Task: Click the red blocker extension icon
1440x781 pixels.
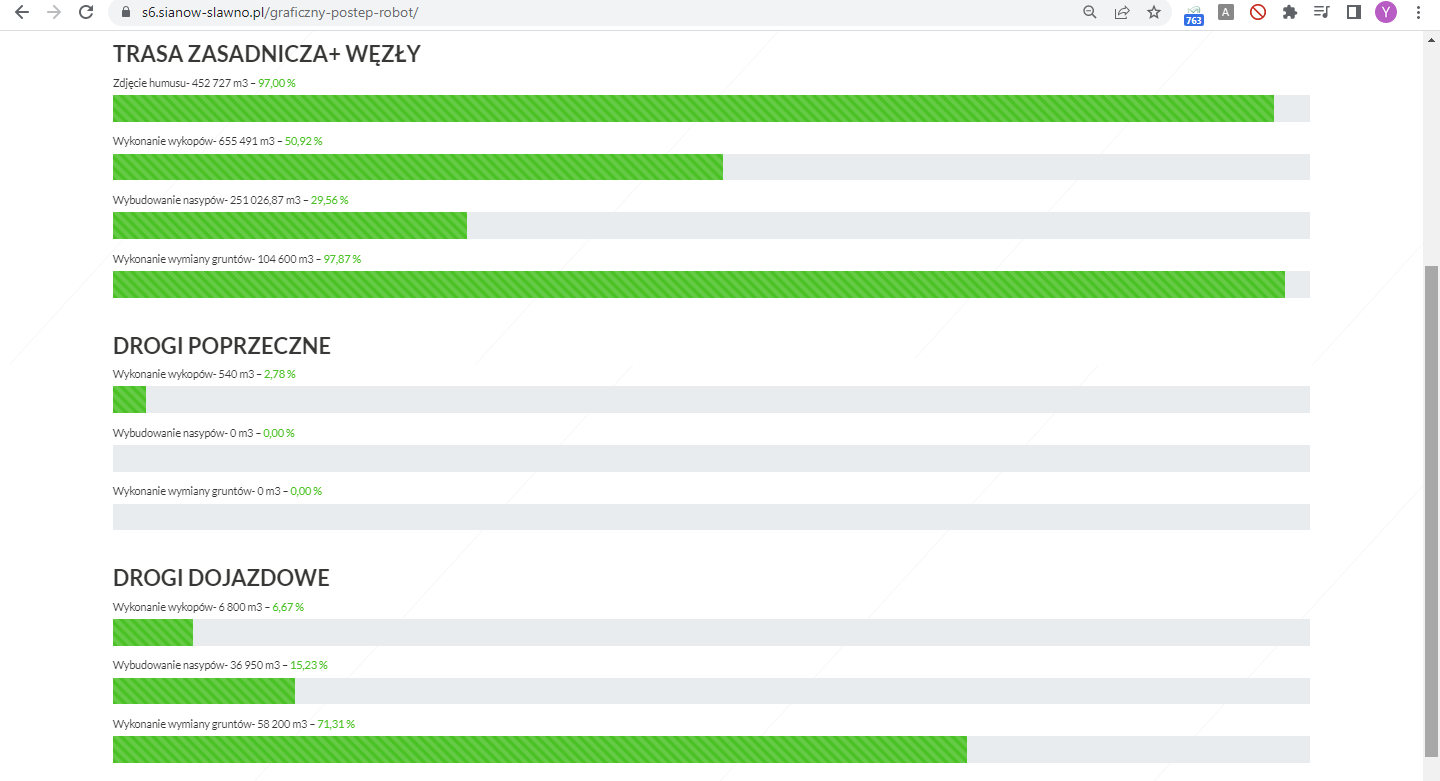Action: 1258,13
